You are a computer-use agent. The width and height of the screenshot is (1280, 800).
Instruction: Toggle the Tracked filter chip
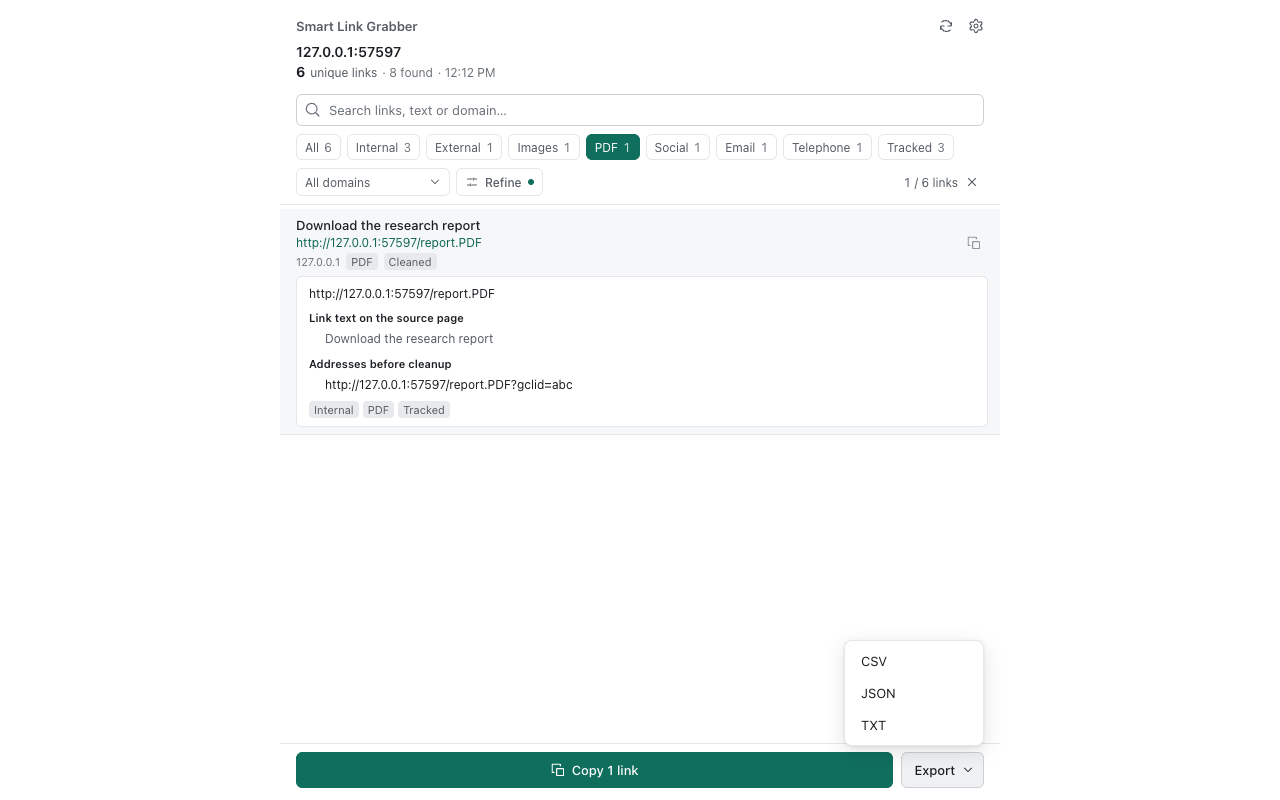916,147
